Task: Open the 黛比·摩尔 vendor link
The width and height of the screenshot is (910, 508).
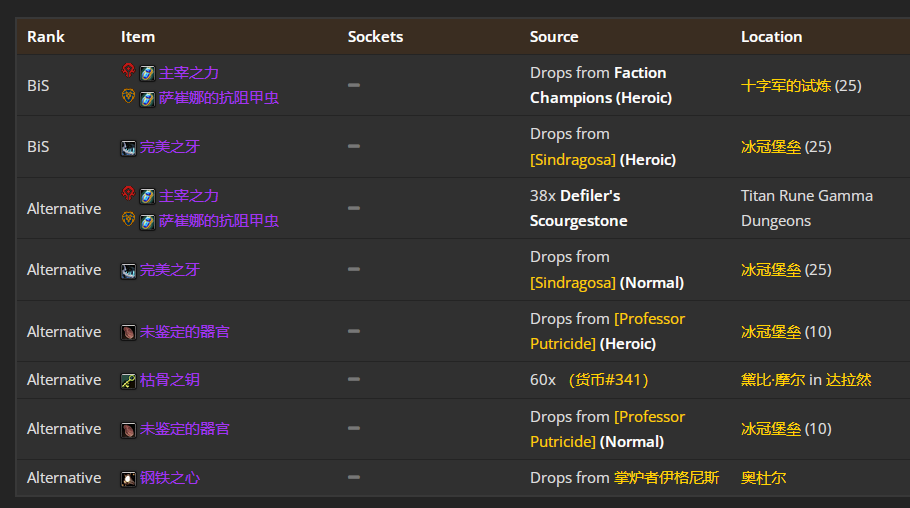Action: (x=773, y=380)
